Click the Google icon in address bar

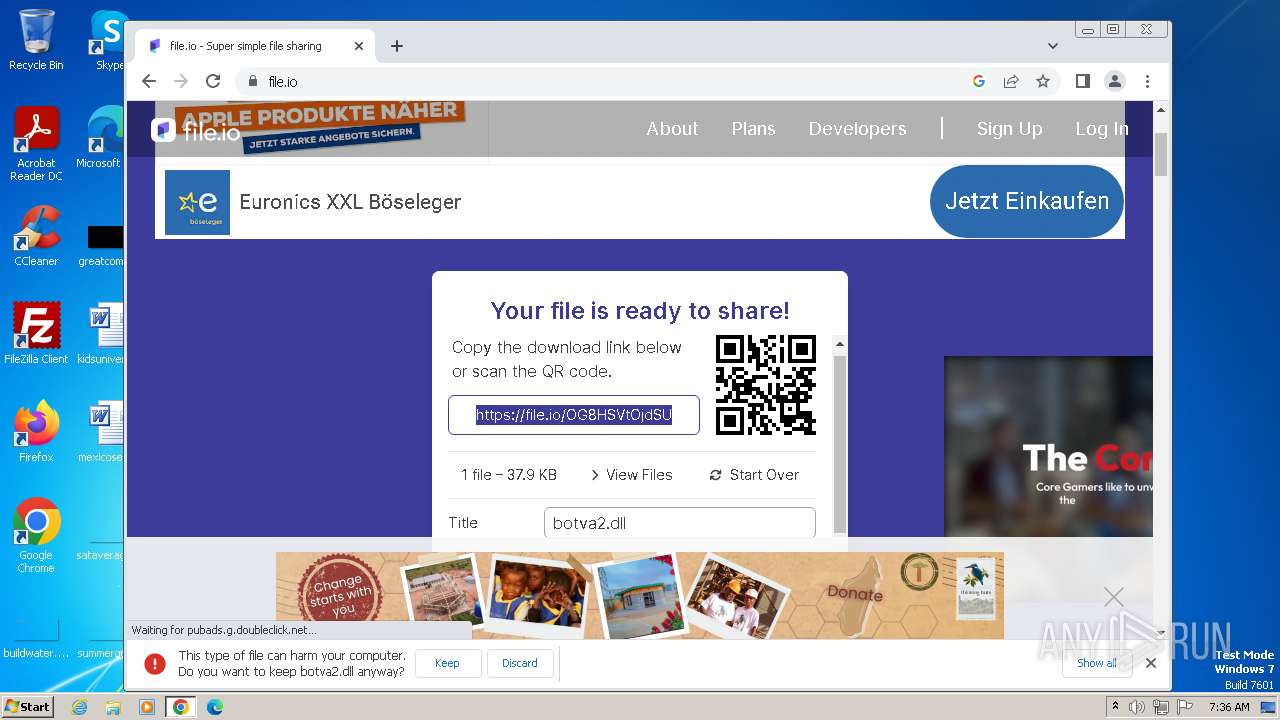(x=979, y=81)
